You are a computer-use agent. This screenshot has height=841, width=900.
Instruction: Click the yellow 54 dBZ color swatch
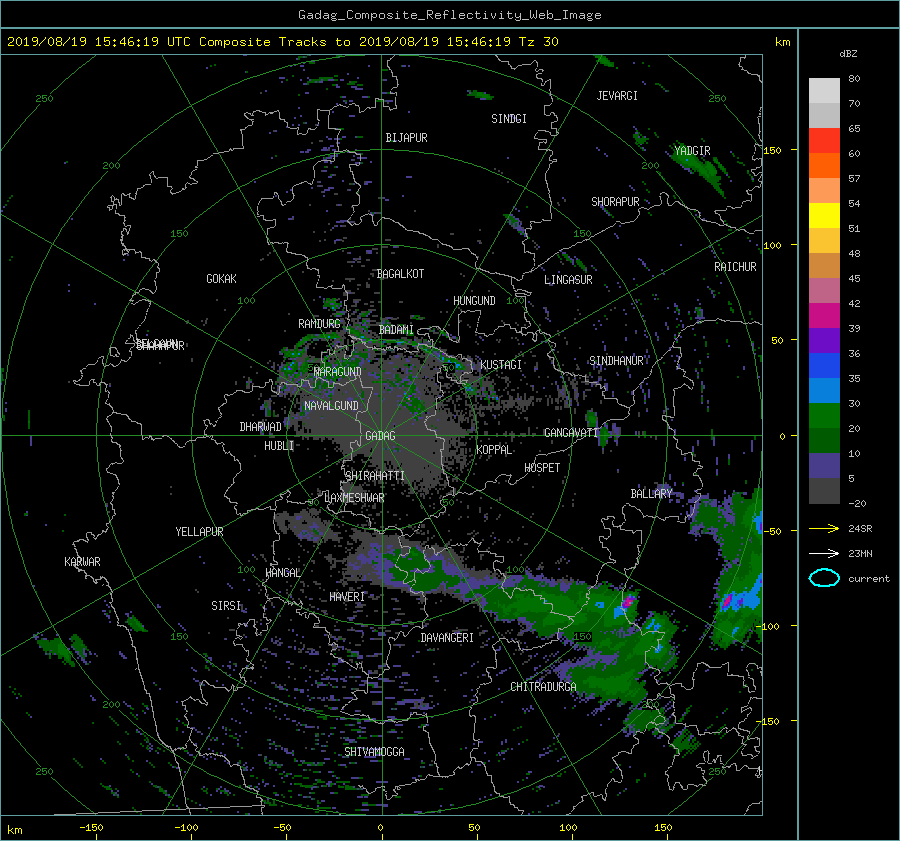(824, 215)
